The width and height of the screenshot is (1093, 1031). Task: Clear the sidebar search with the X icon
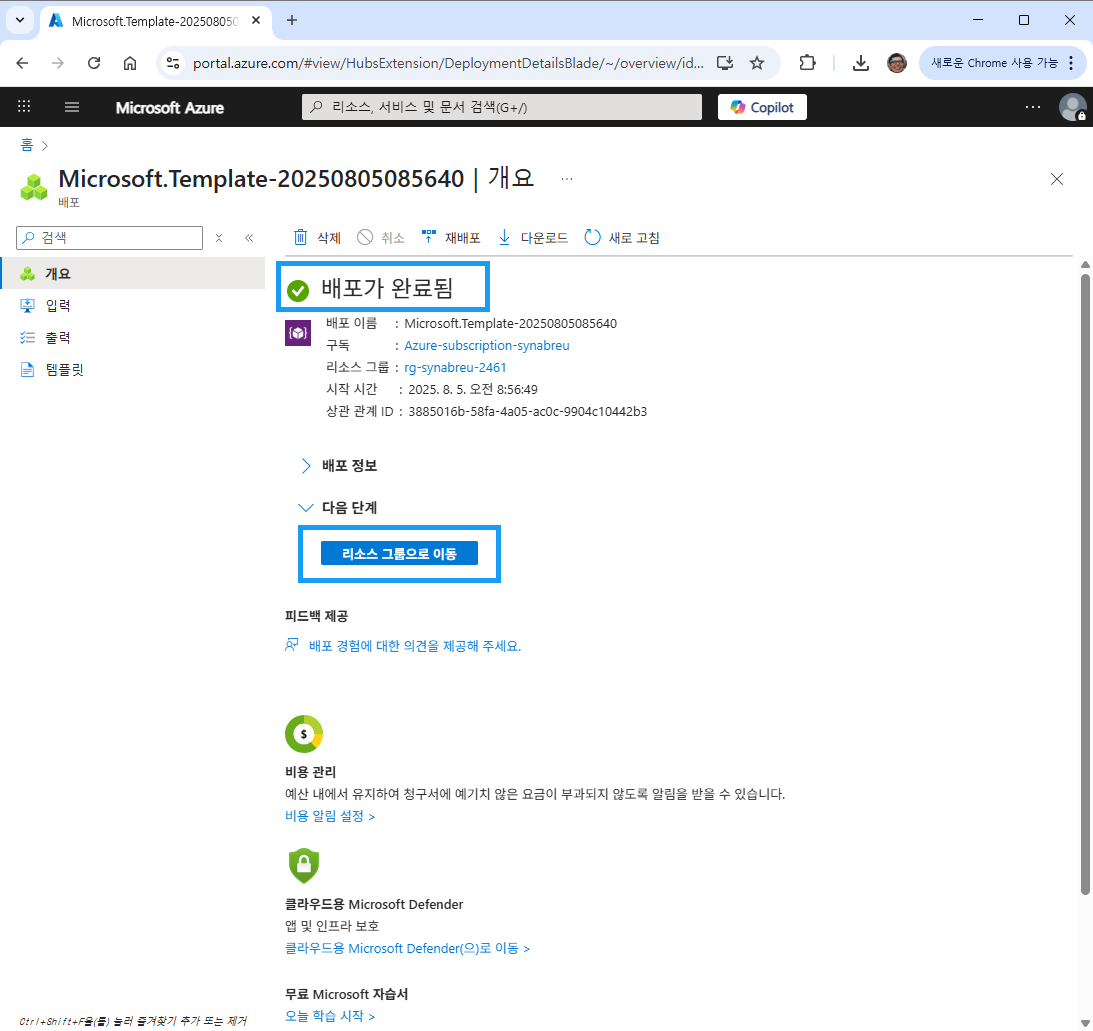[x=219, y=238]
